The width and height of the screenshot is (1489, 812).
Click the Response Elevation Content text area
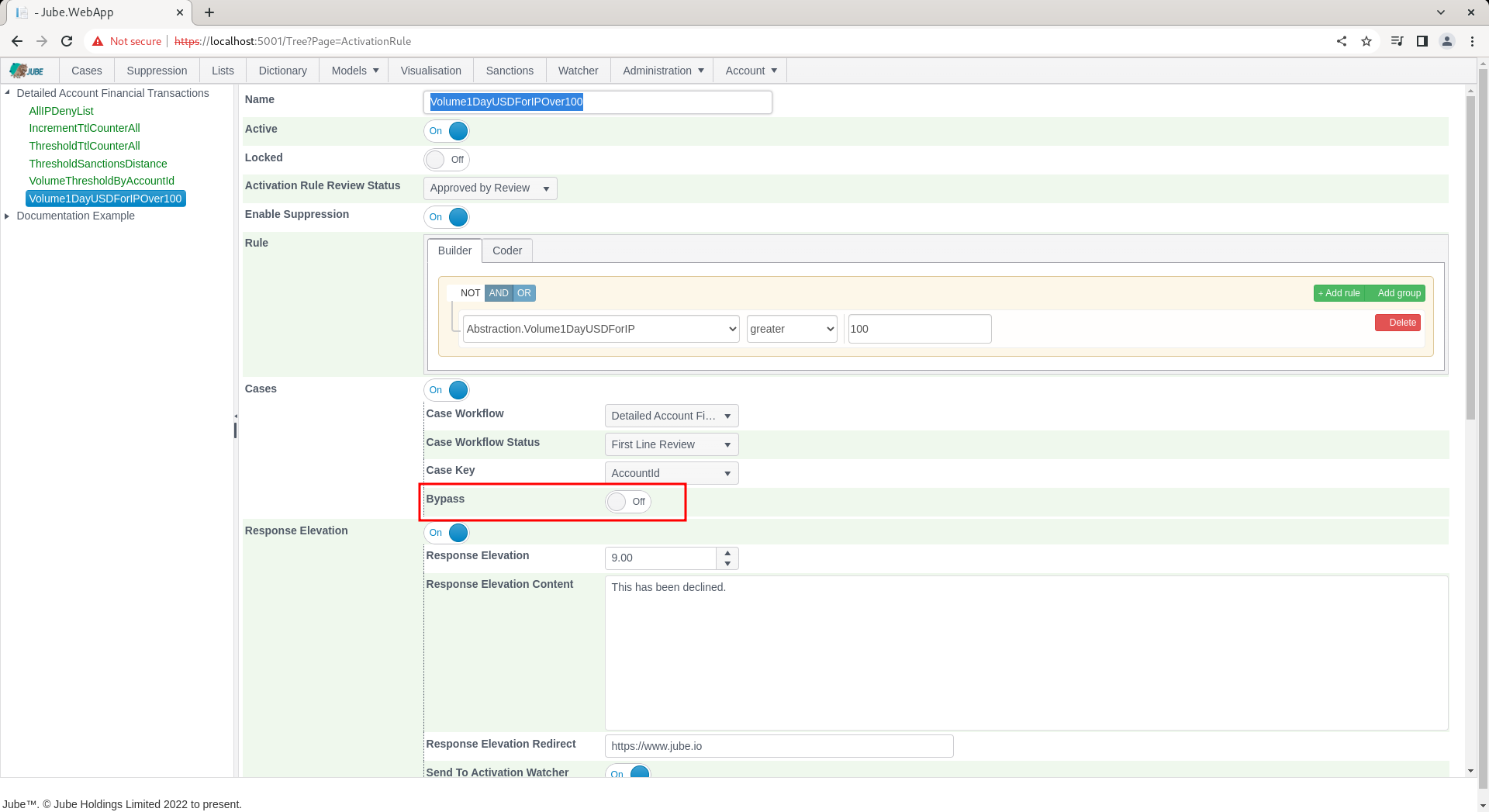tap(1026, 653)
